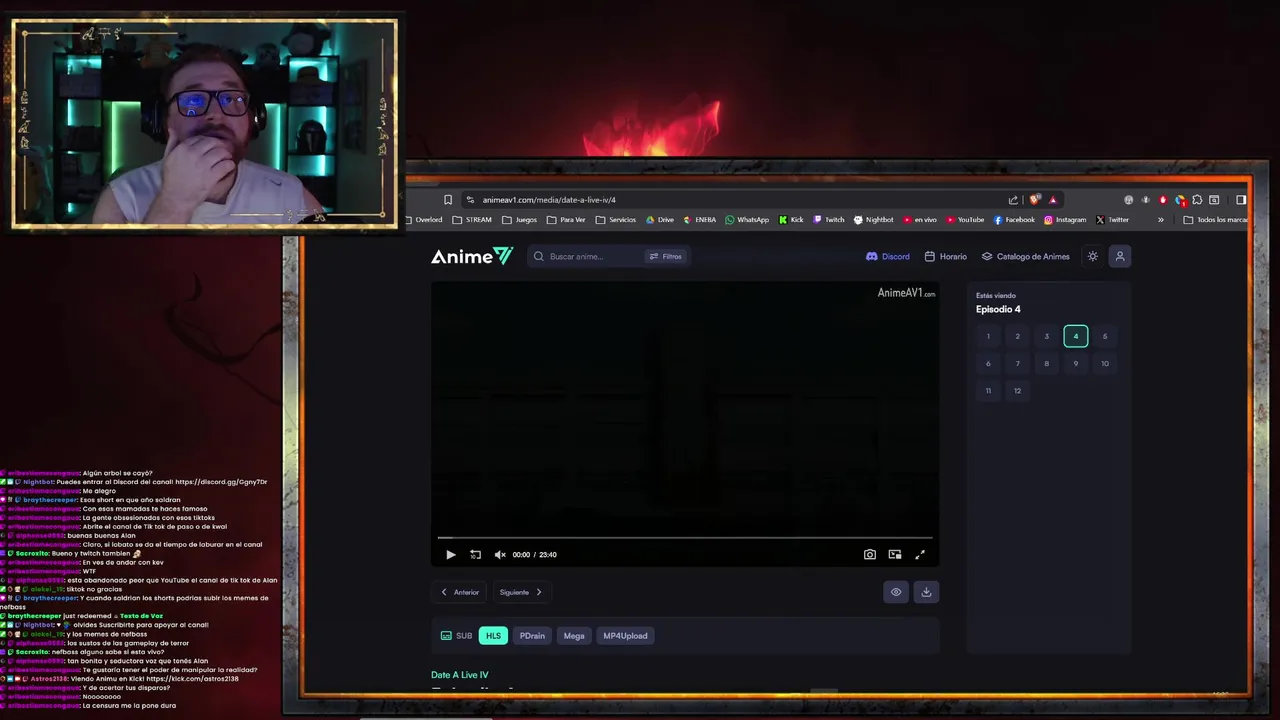Open the Filtros search filters
The image size is (1280, 720).
click(x=666, y=256)
